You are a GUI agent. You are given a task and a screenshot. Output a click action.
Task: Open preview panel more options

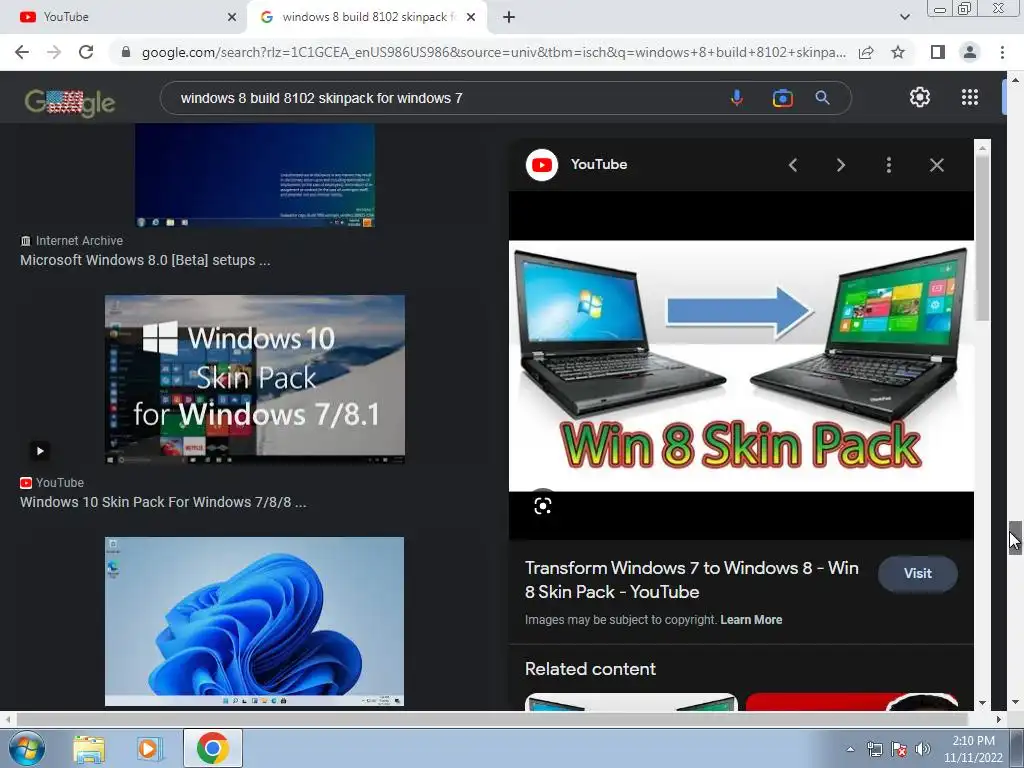click(x=888, y=165)
